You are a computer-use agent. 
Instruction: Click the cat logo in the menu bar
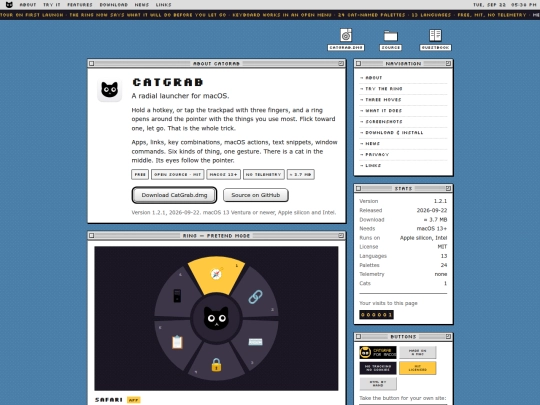tap(9, 4)
